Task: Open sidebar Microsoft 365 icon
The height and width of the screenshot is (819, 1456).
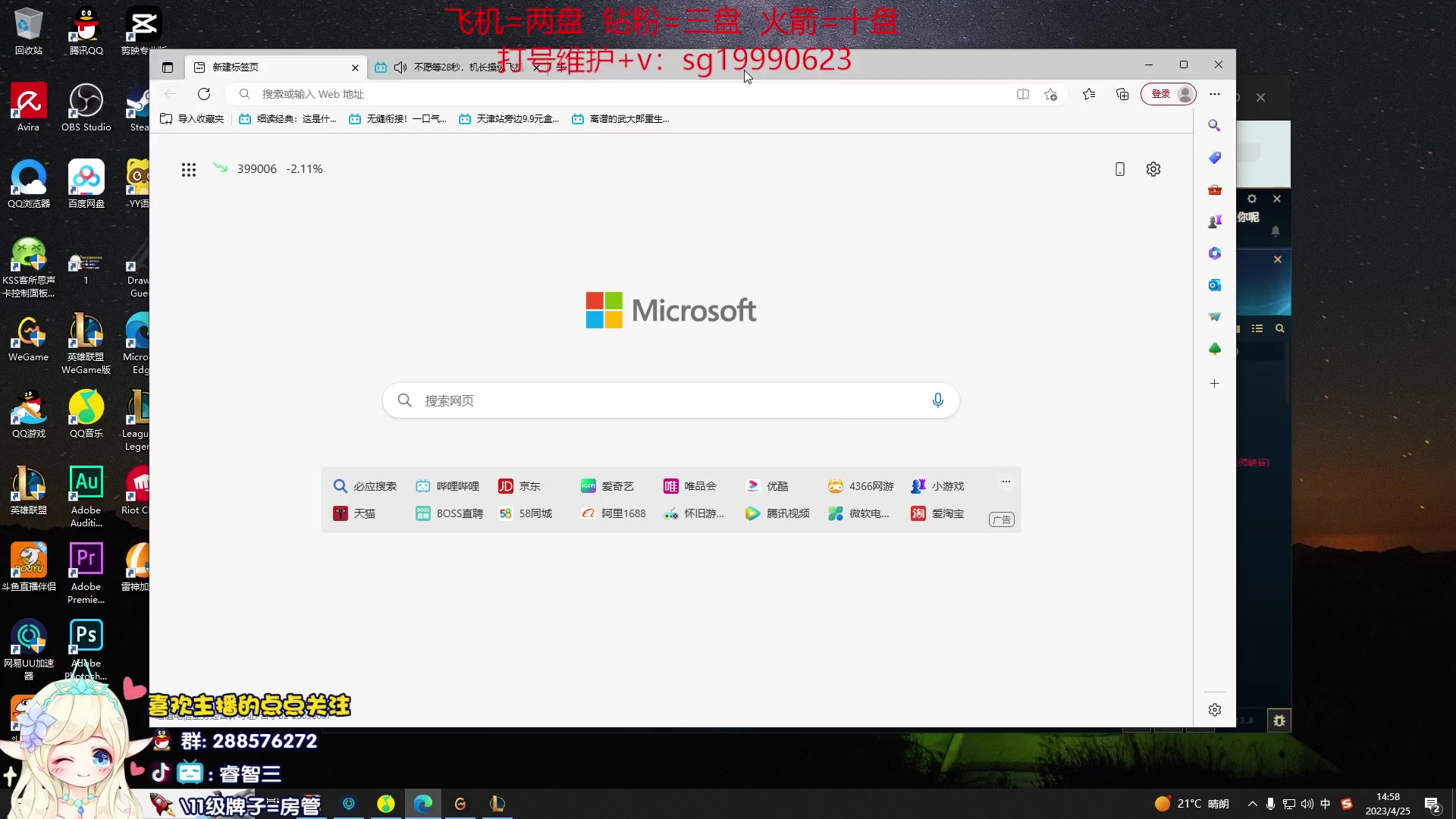Action: [x=1214, y=253]
